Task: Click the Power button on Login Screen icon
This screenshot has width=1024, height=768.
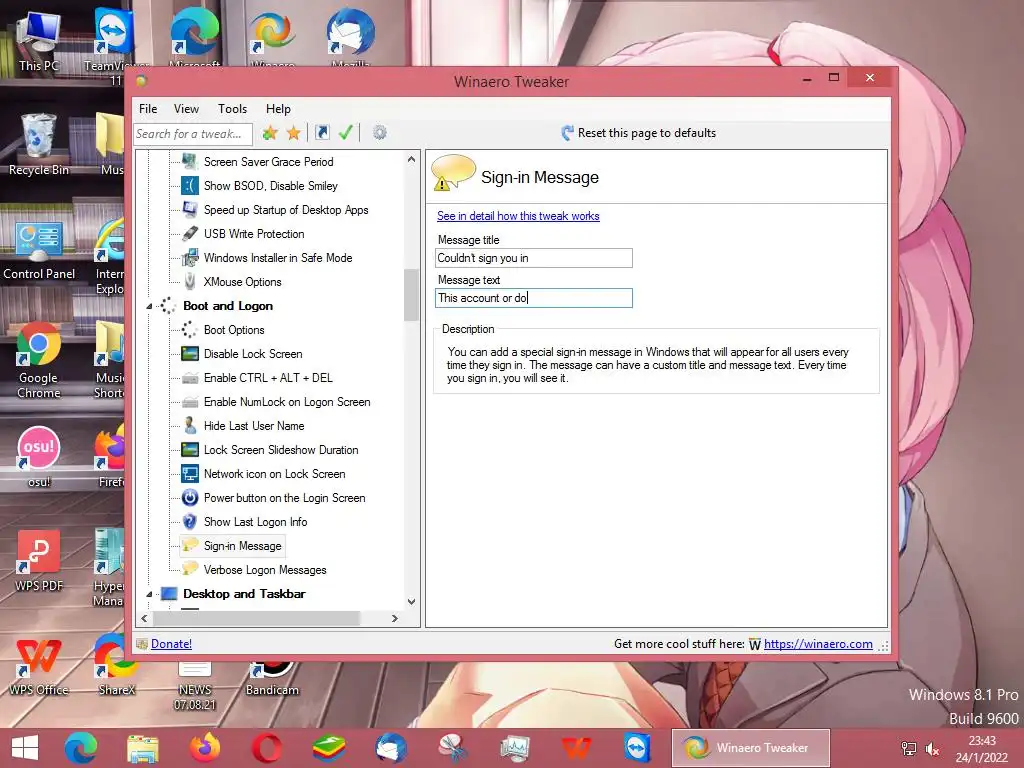Action: [x=190, y=498]
